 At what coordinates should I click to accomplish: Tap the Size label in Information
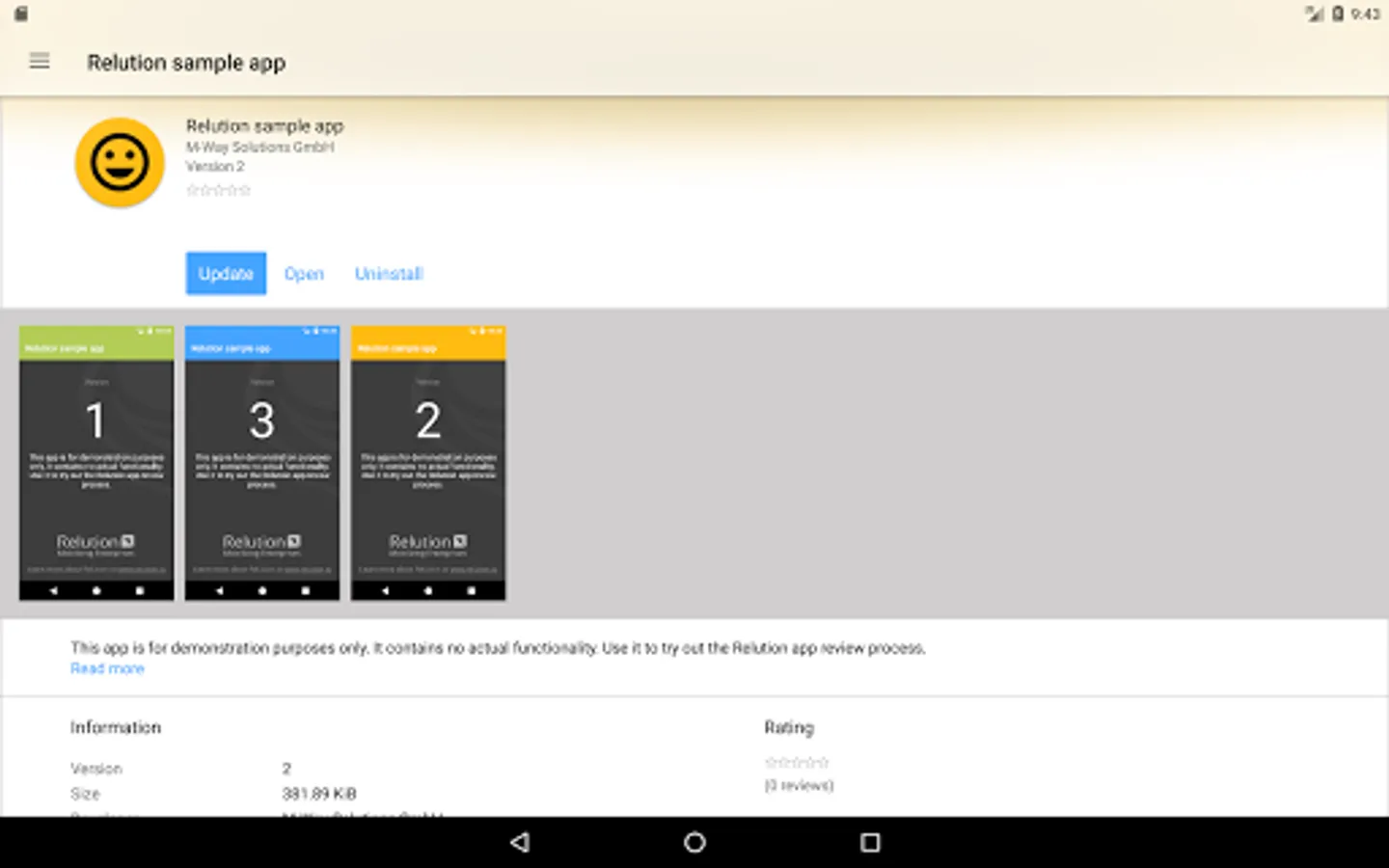(x=85, y=794)
